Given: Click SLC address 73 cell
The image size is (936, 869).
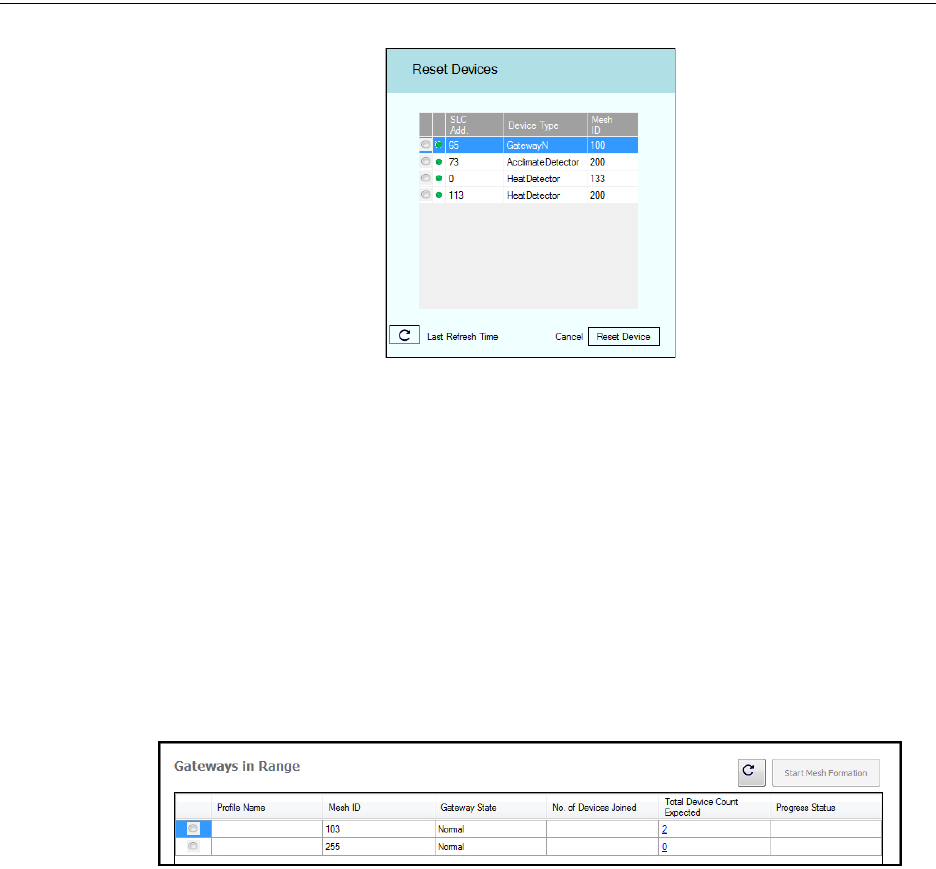Looking at the screenshot, I should tap(474, 162).
